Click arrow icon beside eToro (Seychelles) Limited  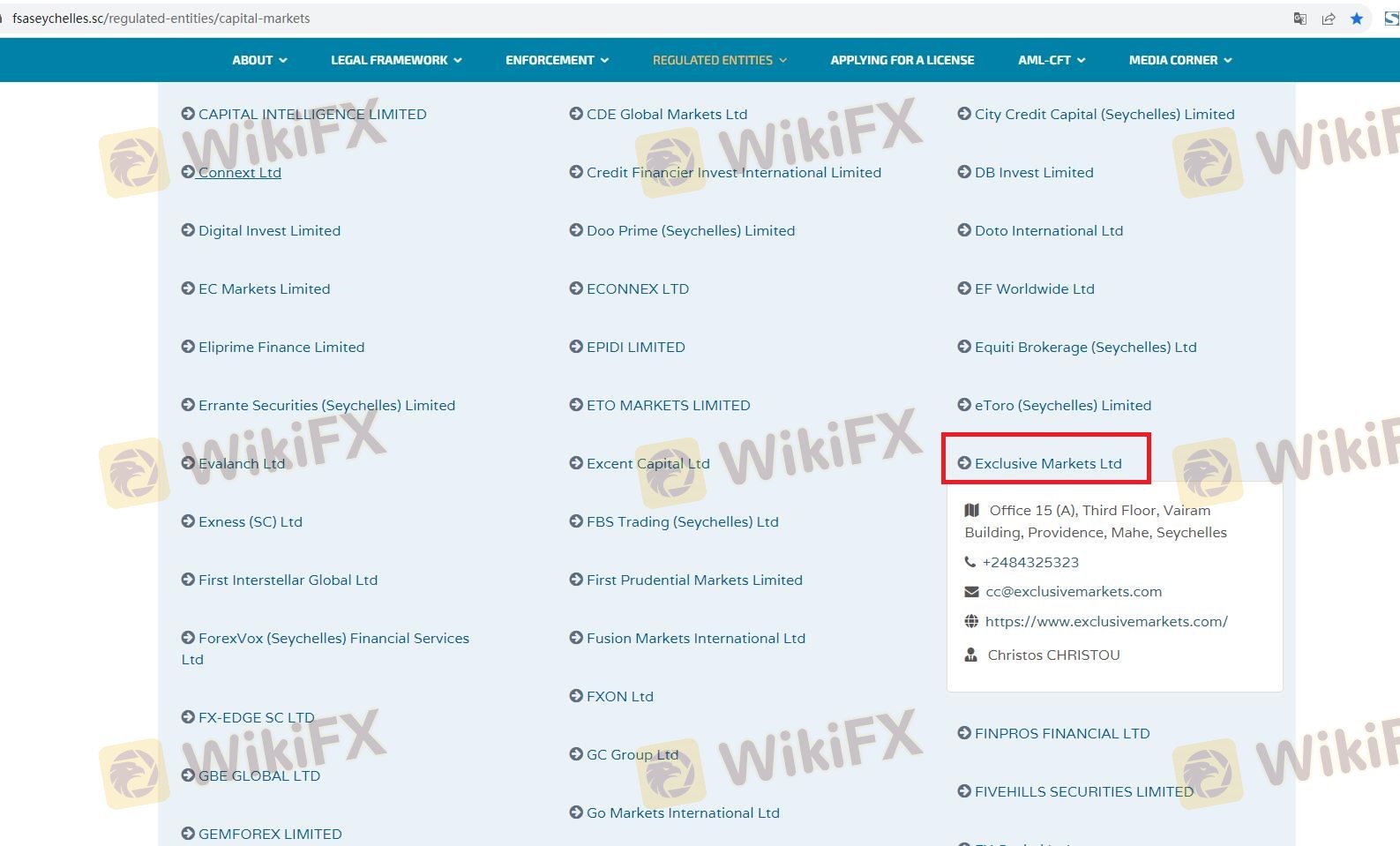(x=964, y=405)
